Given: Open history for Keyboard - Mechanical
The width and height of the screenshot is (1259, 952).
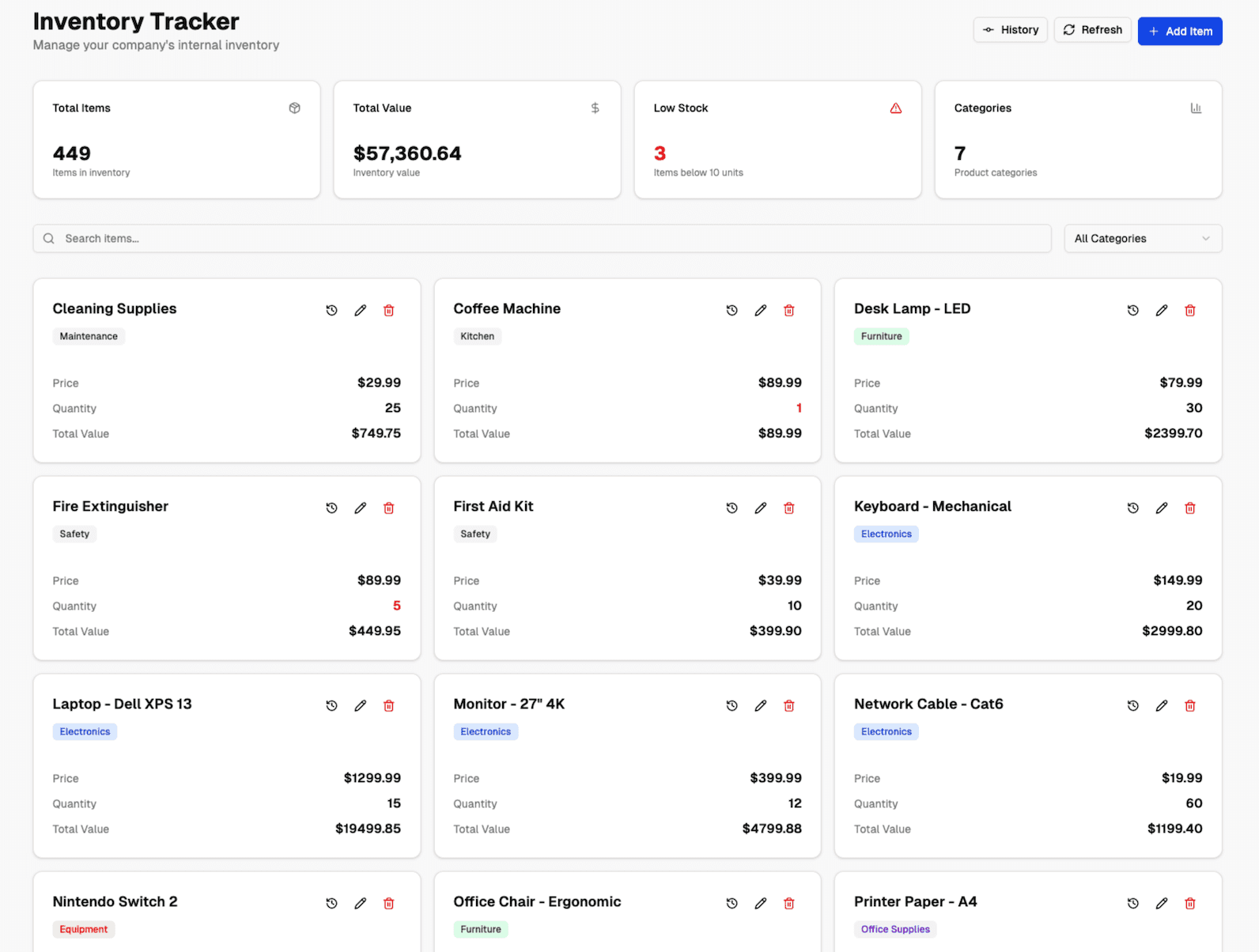Looking at the screenshot, I should point(1132,508).
